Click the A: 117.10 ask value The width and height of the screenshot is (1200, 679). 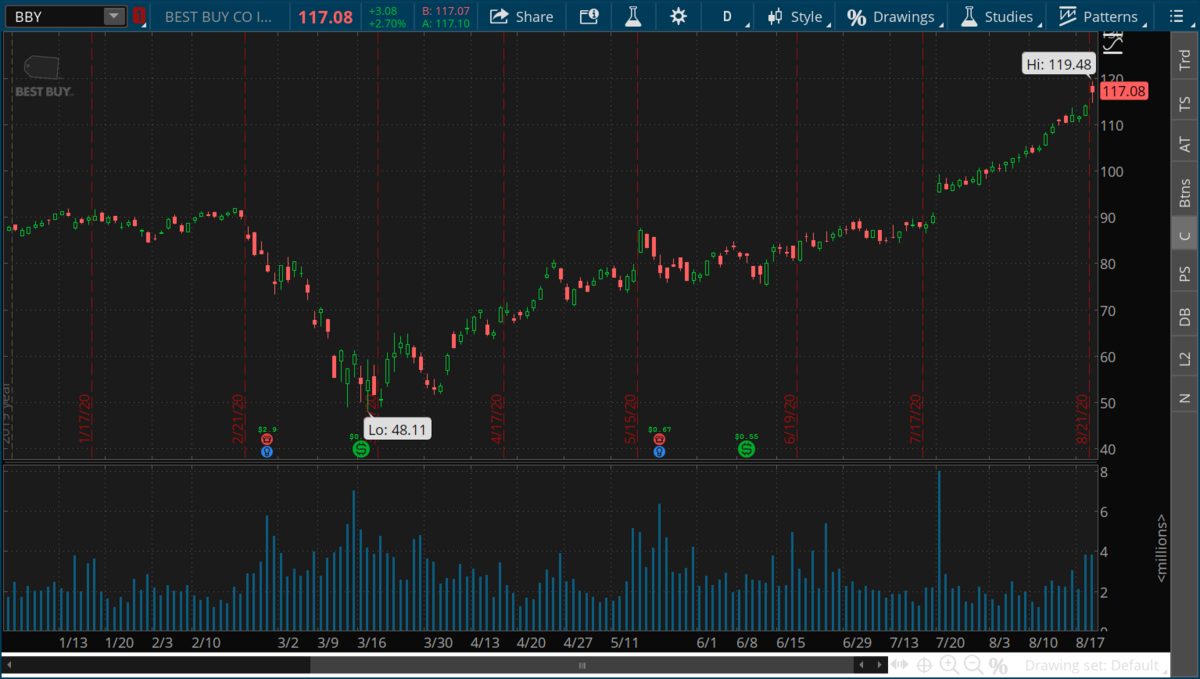click(446, 22)
